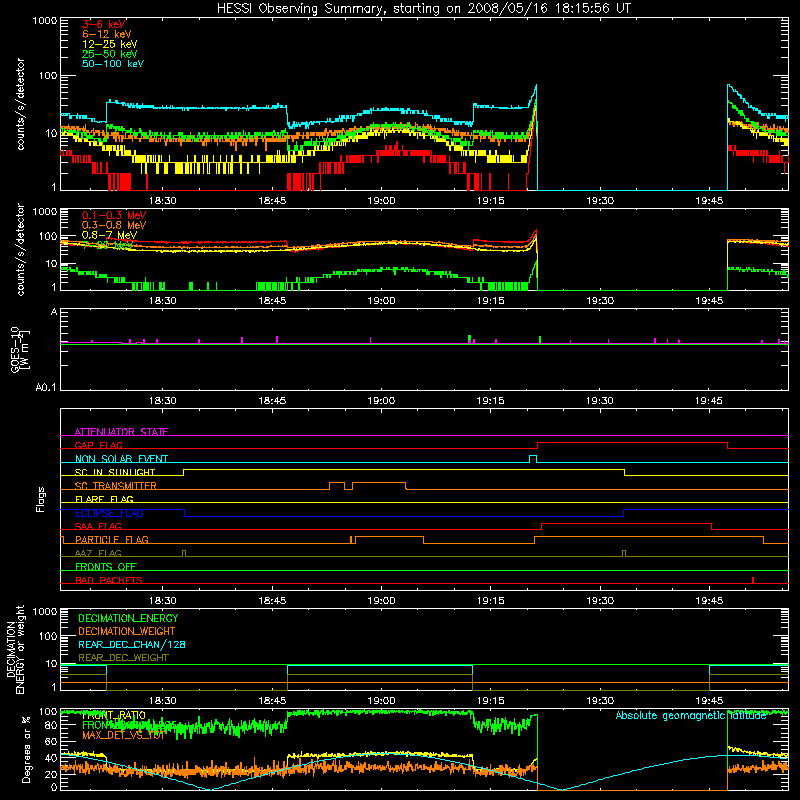Select the 3-6 keV legend label
The width and height of the screenshot is (800, 800).
(104, 24)
